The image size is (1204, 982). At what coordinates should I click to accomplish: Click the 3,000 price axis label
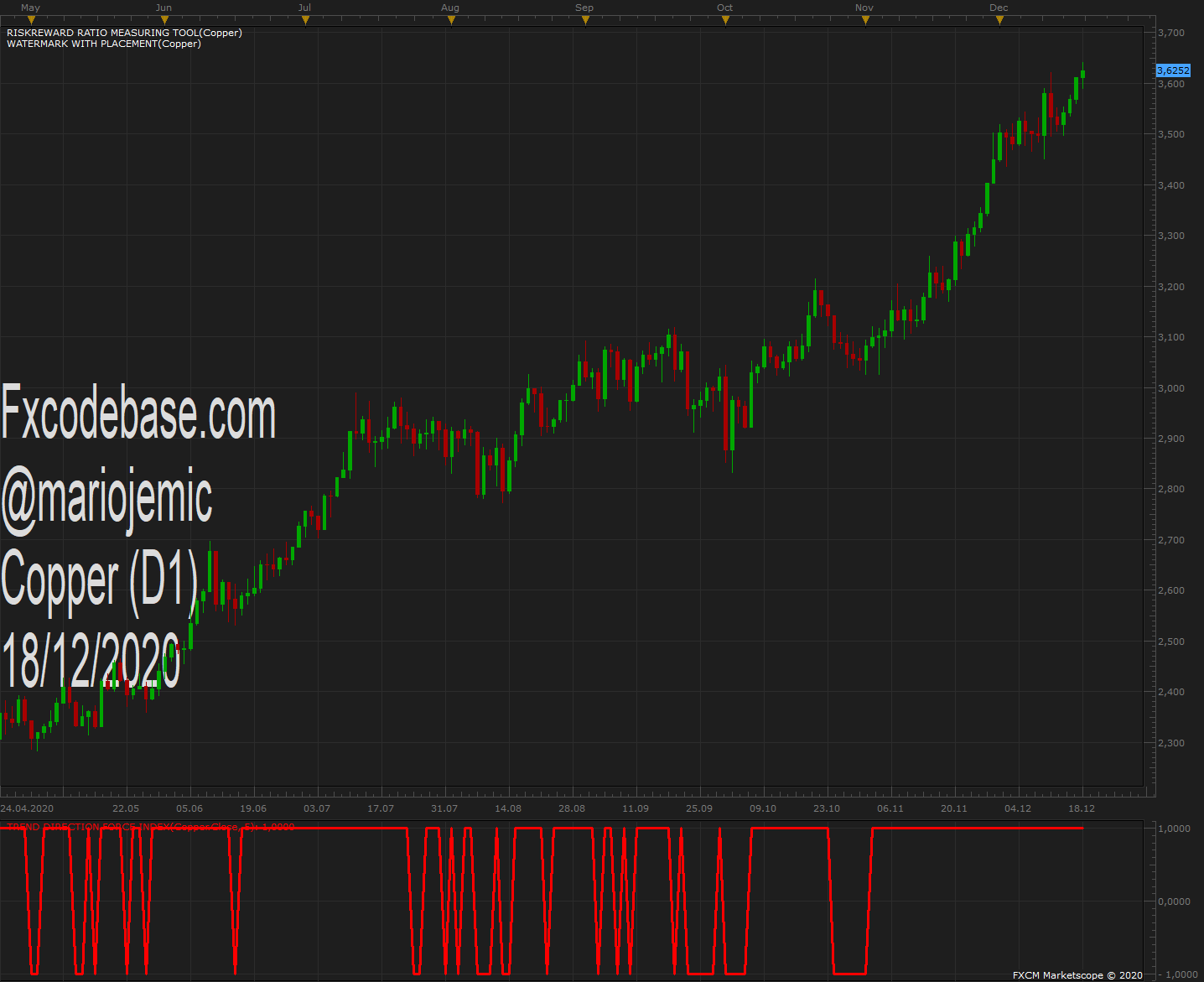point(1171,388)
